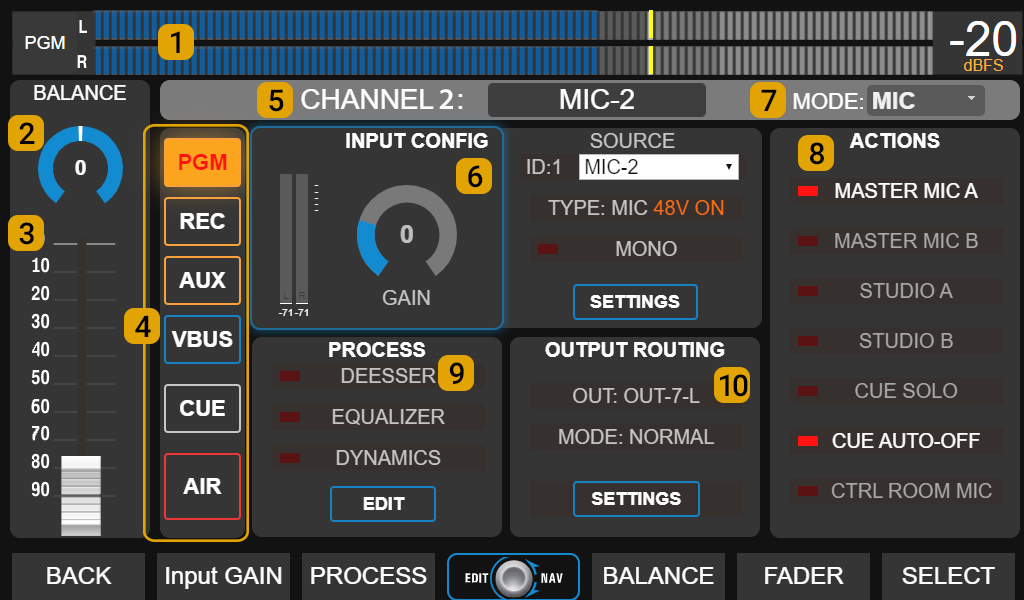Screen dimensions: 1024x600
Task: Click the SELECT bottom button
Action: click(948, 576)
